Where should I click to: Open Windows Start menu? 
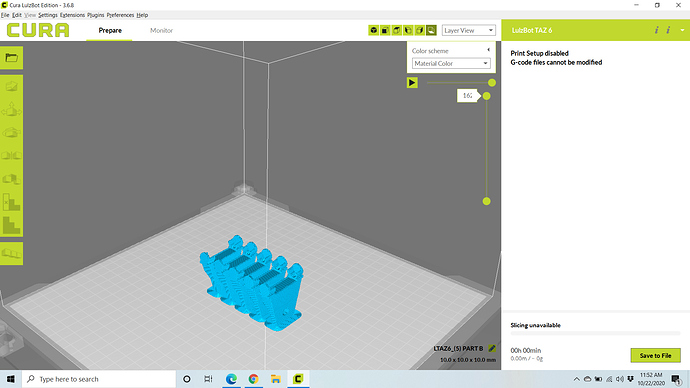click(11, 379)
